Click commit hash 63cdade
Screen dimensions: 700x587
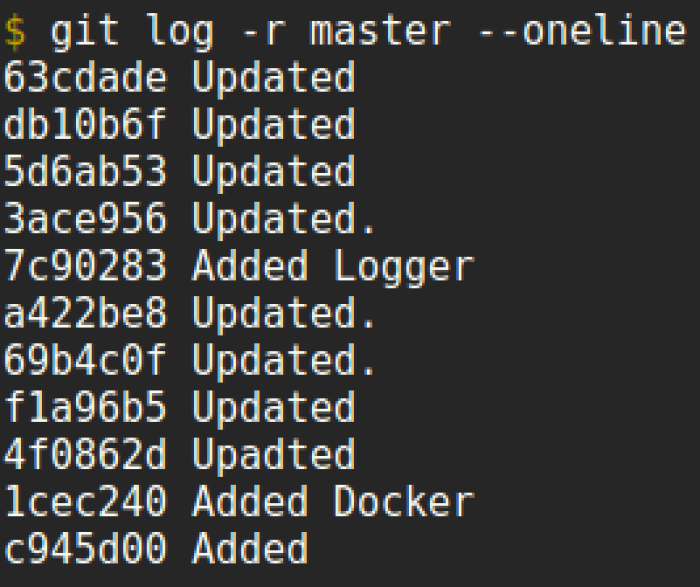coord(85,77)
